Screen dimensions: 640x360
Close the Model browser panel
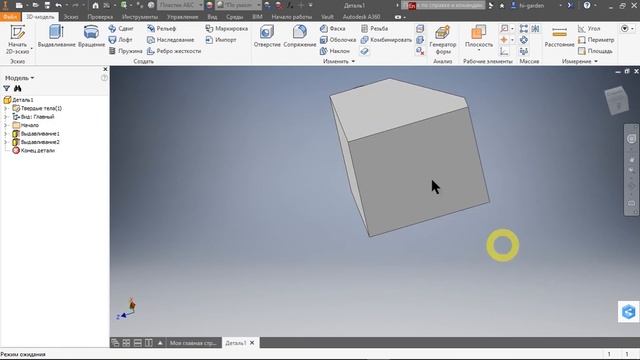[105, 69]
